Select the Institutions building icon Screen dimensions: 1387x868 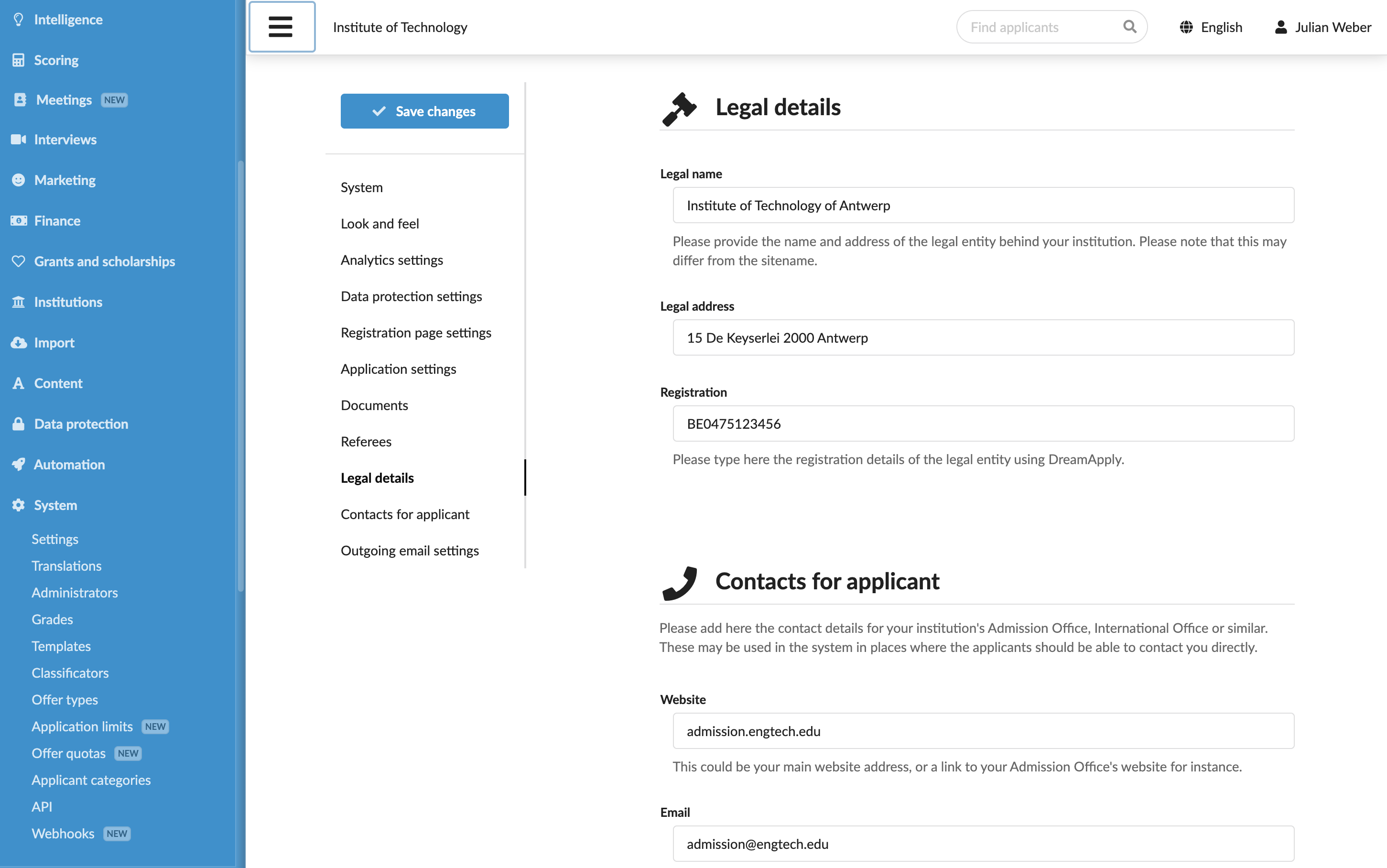point(18,302)
